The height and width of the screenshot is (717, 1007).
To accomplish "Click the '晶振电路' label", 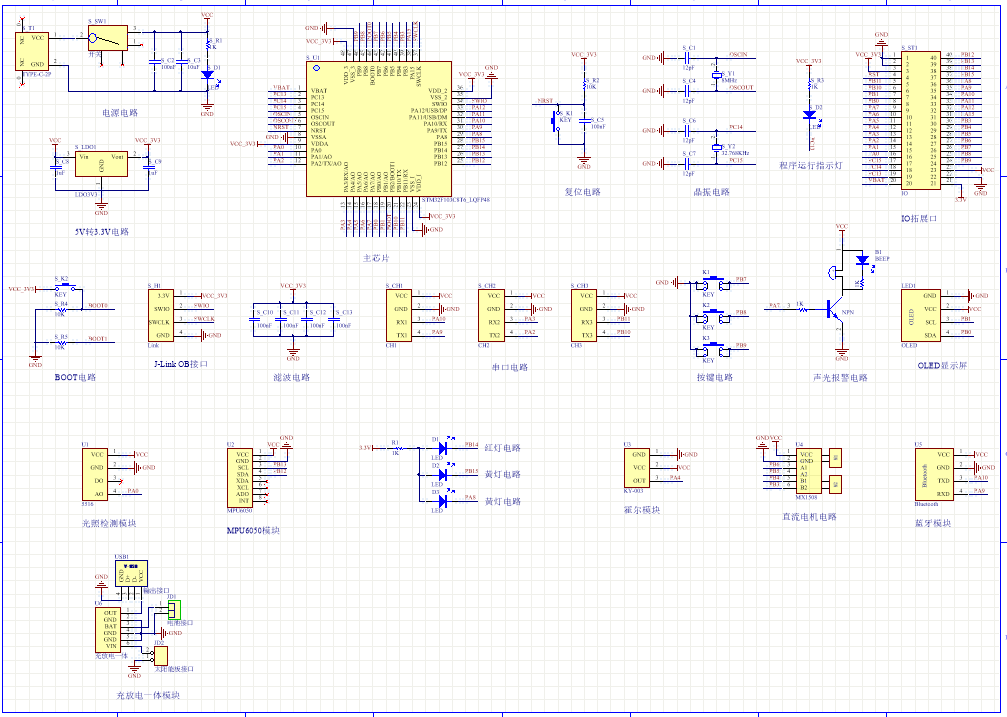I will tap(712, 191).
